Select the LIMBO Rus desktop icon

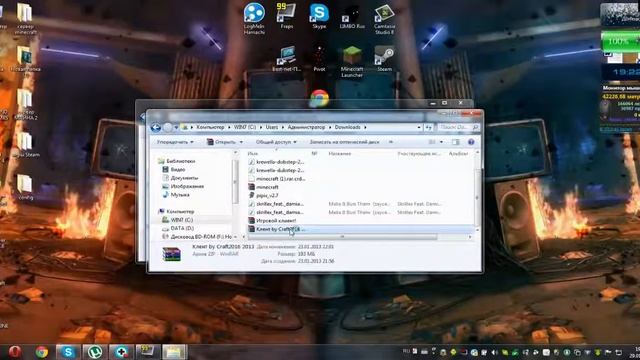352,17
